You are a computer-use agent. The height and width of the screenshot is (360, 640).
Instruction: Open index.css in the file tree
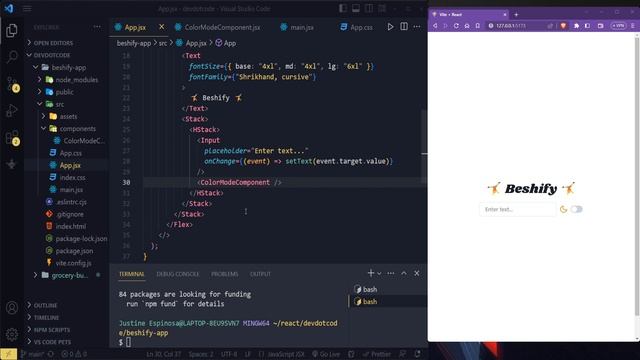72,178
